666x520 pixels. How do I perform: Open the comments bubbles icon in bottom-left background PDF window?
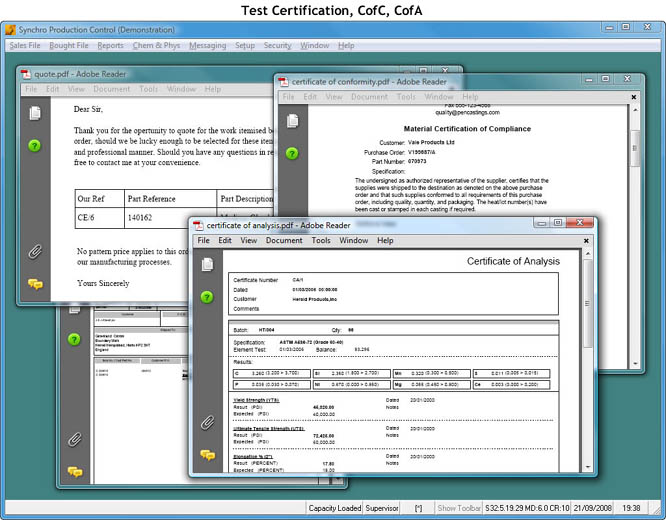75,472
